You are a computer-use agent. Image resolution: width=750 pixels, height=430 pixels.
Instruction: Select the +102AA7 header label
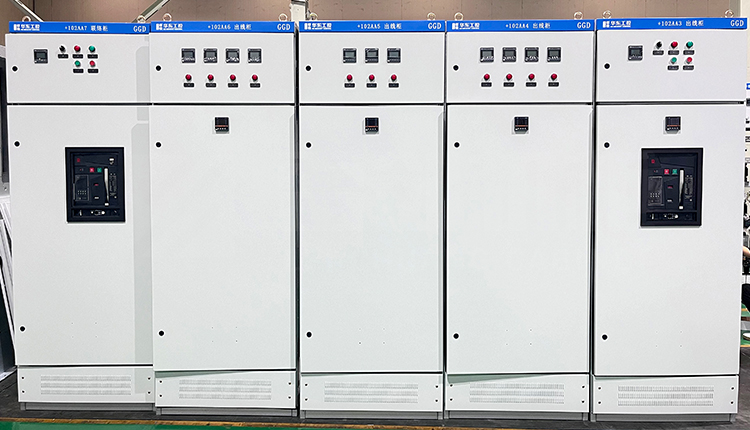click(x=76, y=28)
